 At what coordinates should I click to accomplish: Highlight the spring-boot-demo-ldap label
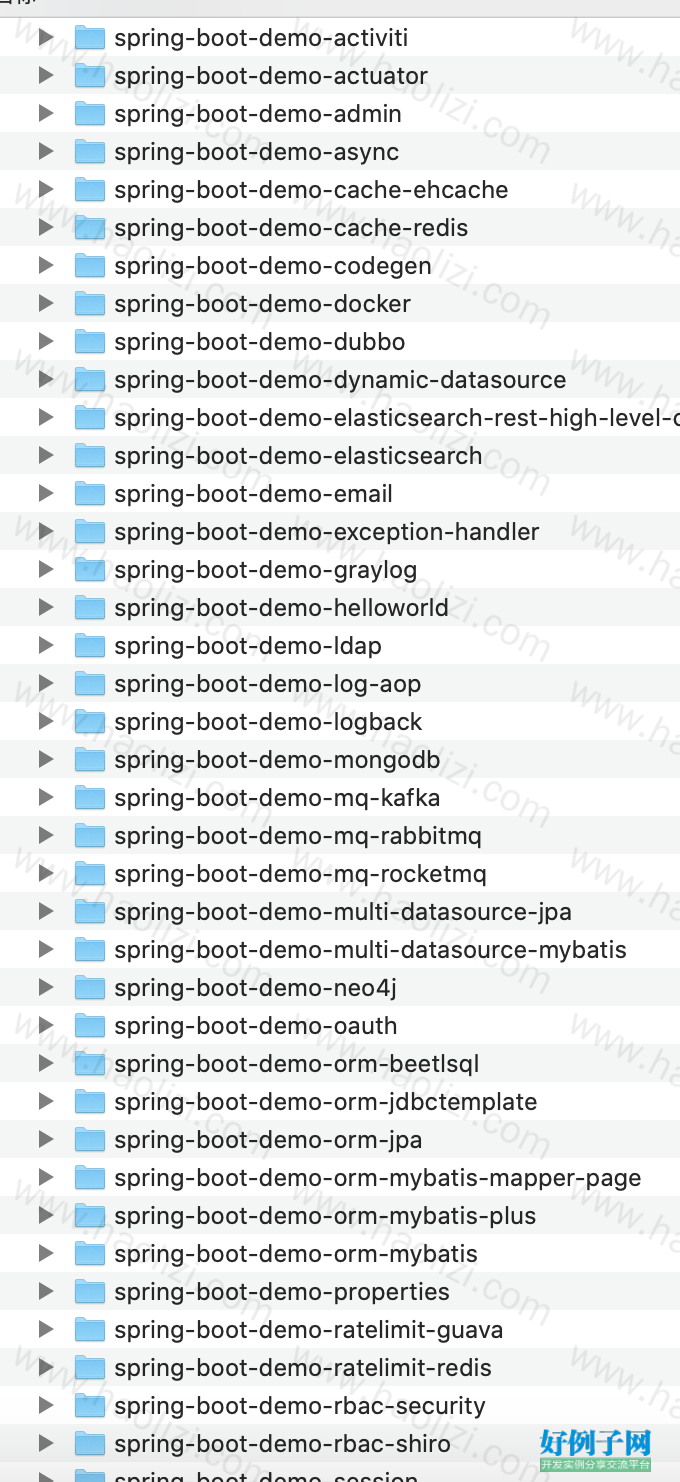coord(248,646)
